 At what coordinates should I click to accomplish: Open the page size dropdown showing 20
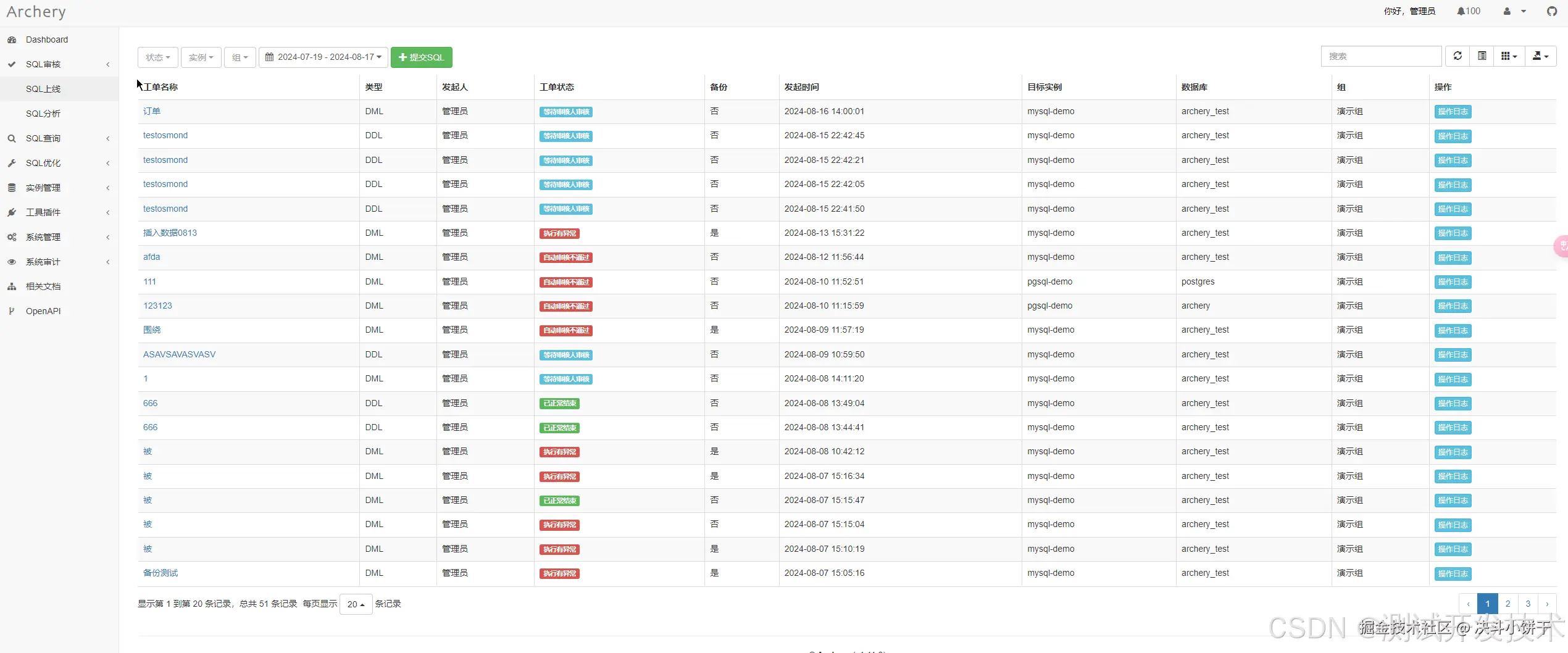(x=356, y=604)
